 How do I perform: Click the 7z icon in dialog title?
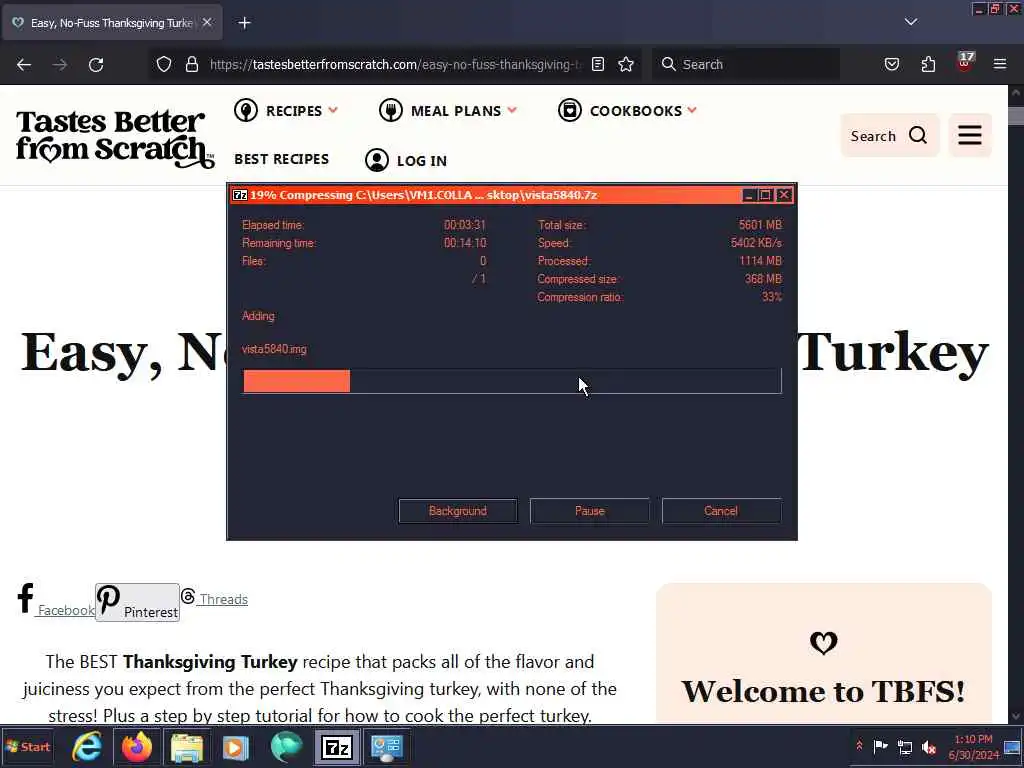240,195
